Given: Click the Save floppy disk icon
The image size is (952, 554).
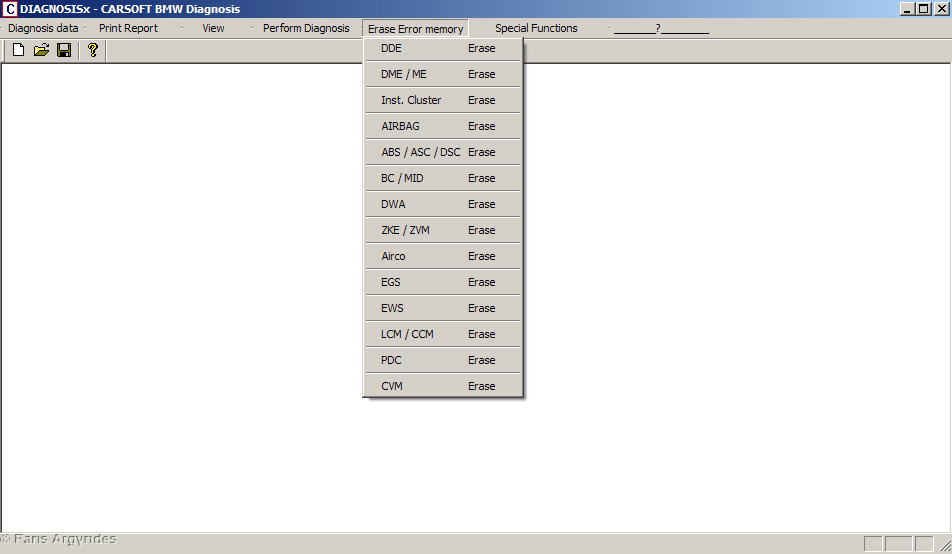Looking at the screenshot, I should (x=64, y=50).
